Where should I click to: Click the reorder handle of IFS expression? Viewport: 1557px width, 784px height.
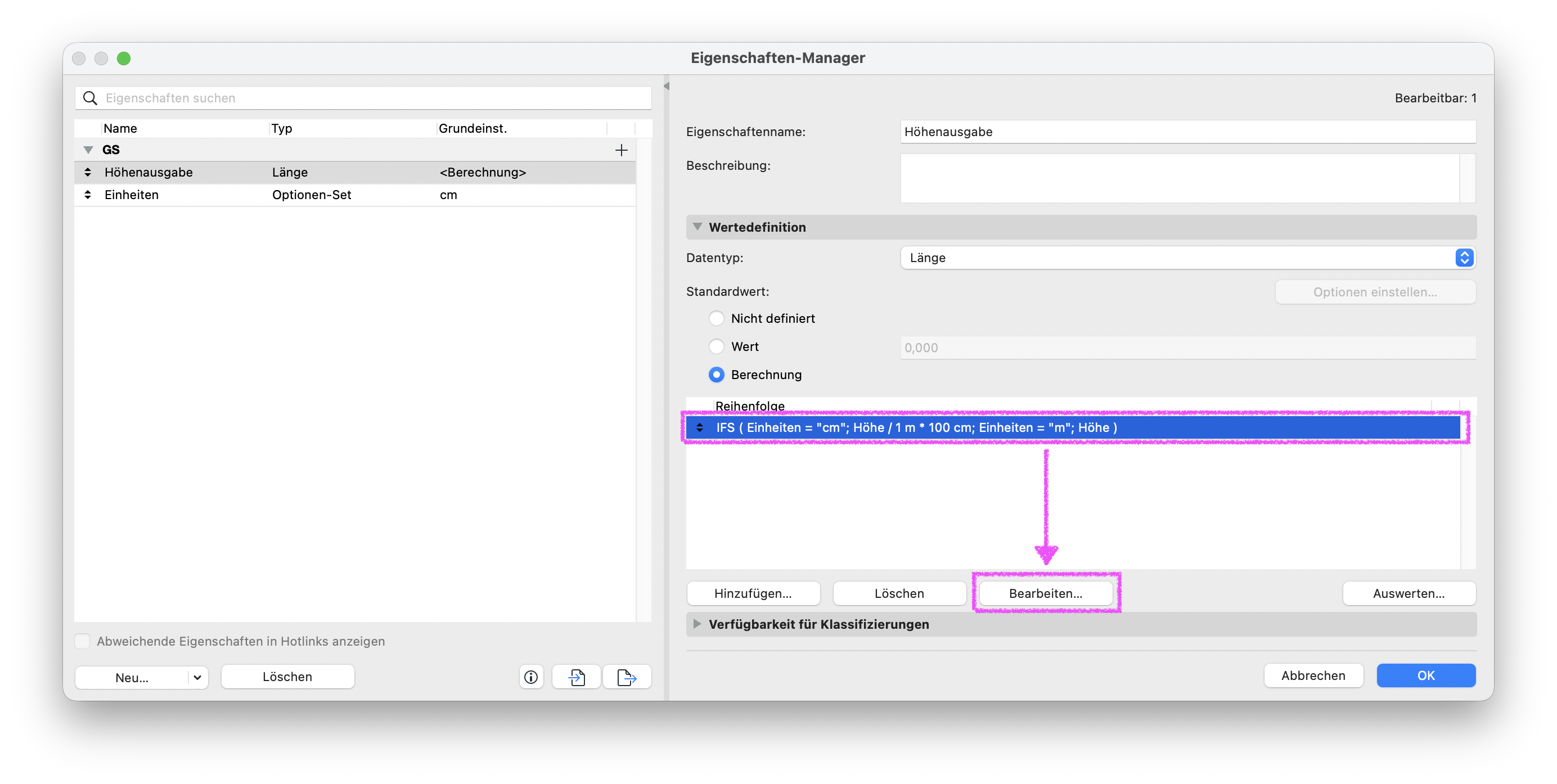point(699,427)
